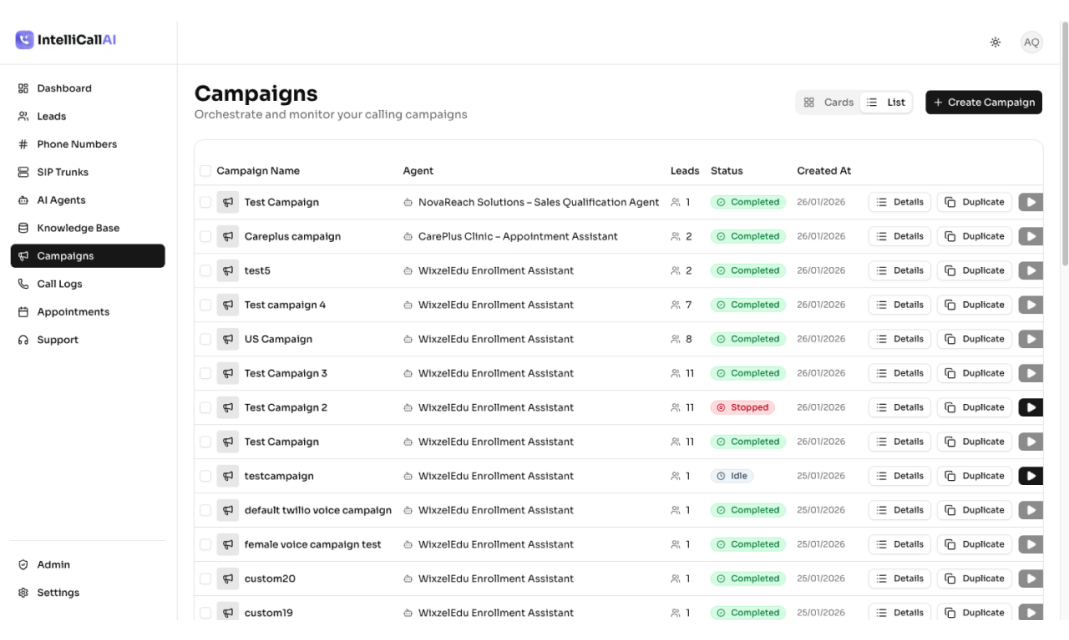
Task: Open Details for testcampaign
Action: [899, 476]
